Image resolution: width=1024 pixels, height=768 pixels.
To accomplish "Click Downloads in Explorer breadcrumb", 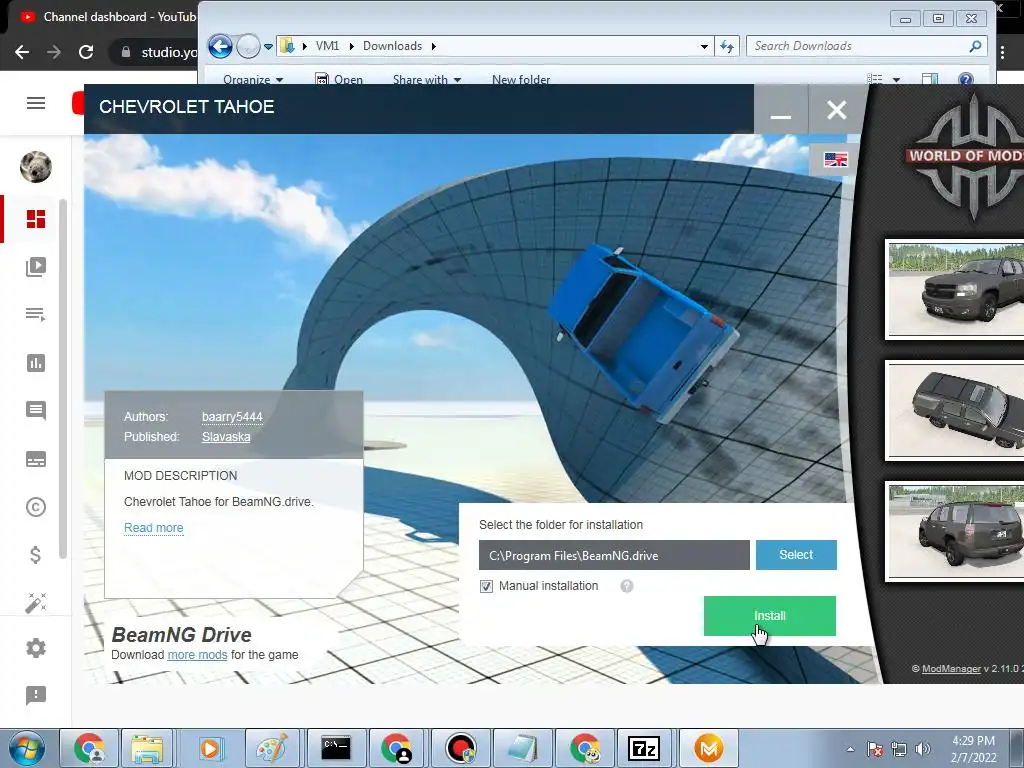I will (x=392, y=46).
